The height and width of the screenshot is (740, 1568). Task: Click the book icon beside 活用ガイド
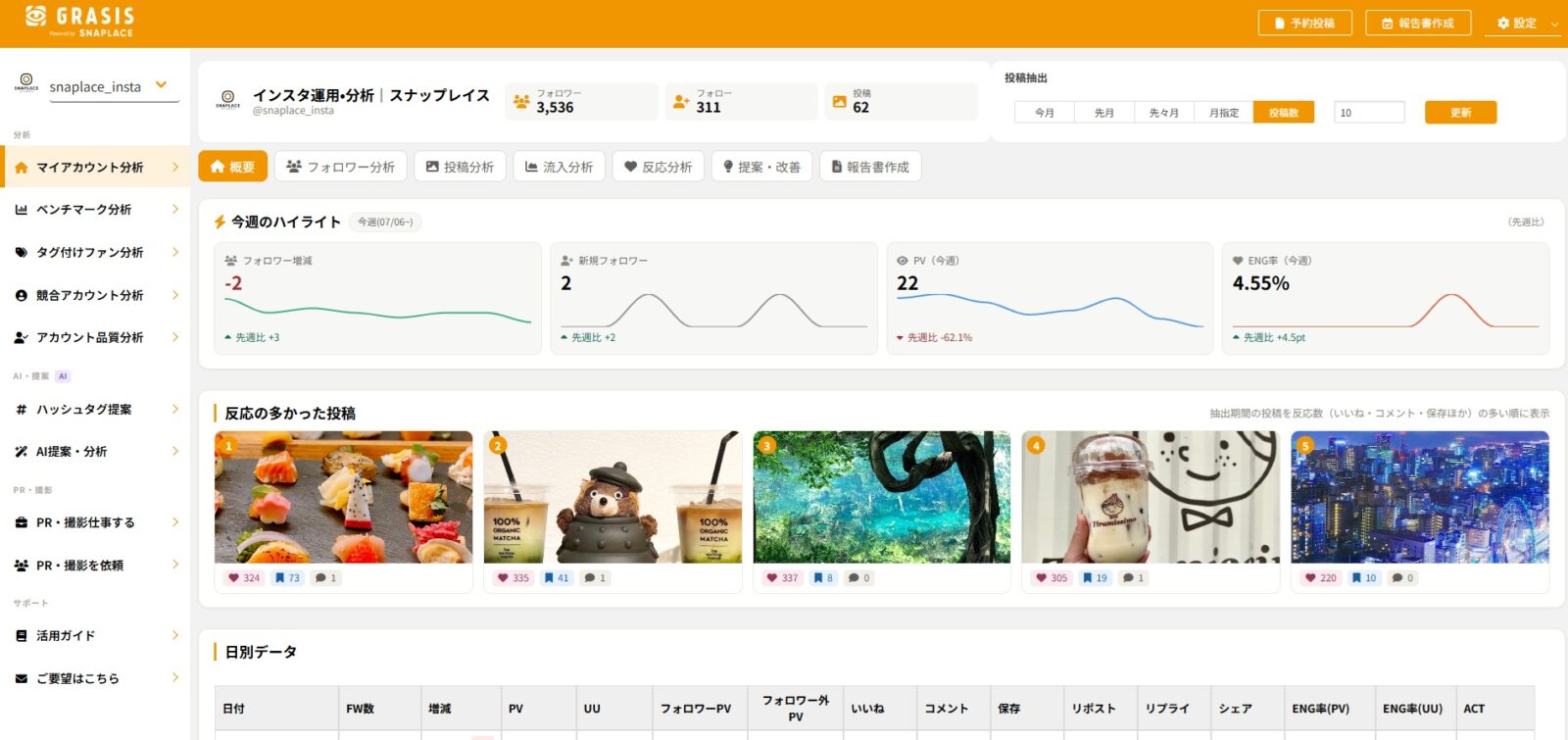pos(21,636)
